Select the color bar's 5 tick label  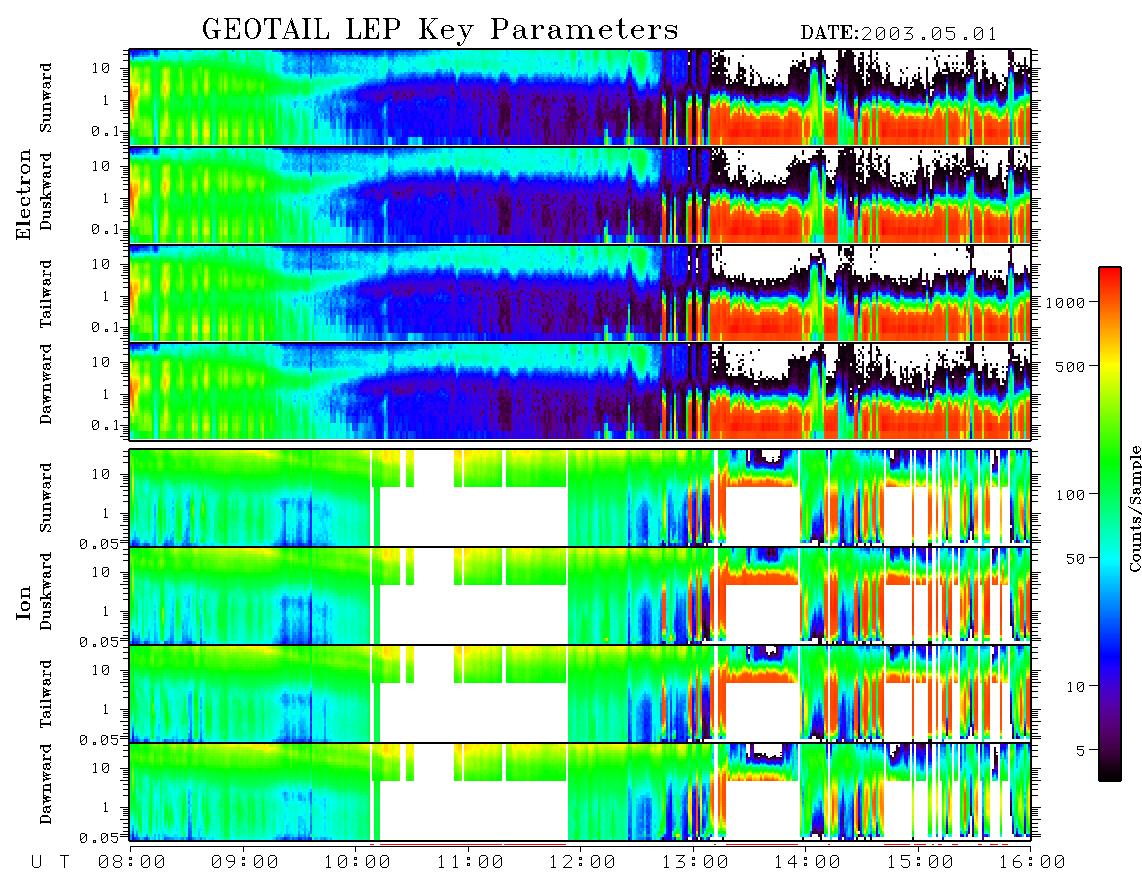pyautogui.click(x=1081, y=751)
